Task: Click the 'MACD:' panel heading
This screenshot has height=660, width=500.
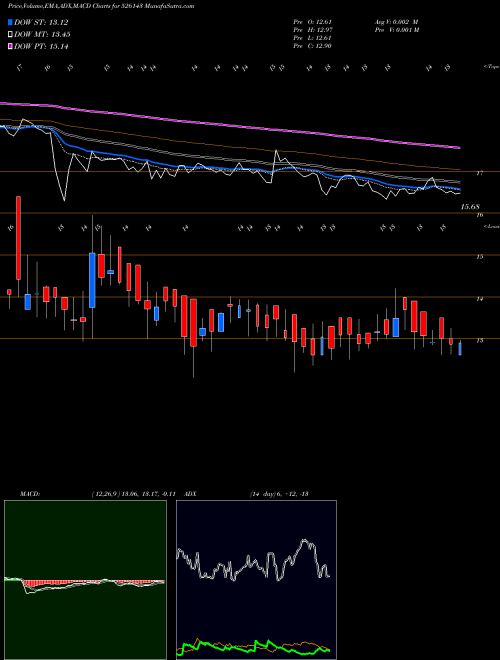Action: [30, 494]
